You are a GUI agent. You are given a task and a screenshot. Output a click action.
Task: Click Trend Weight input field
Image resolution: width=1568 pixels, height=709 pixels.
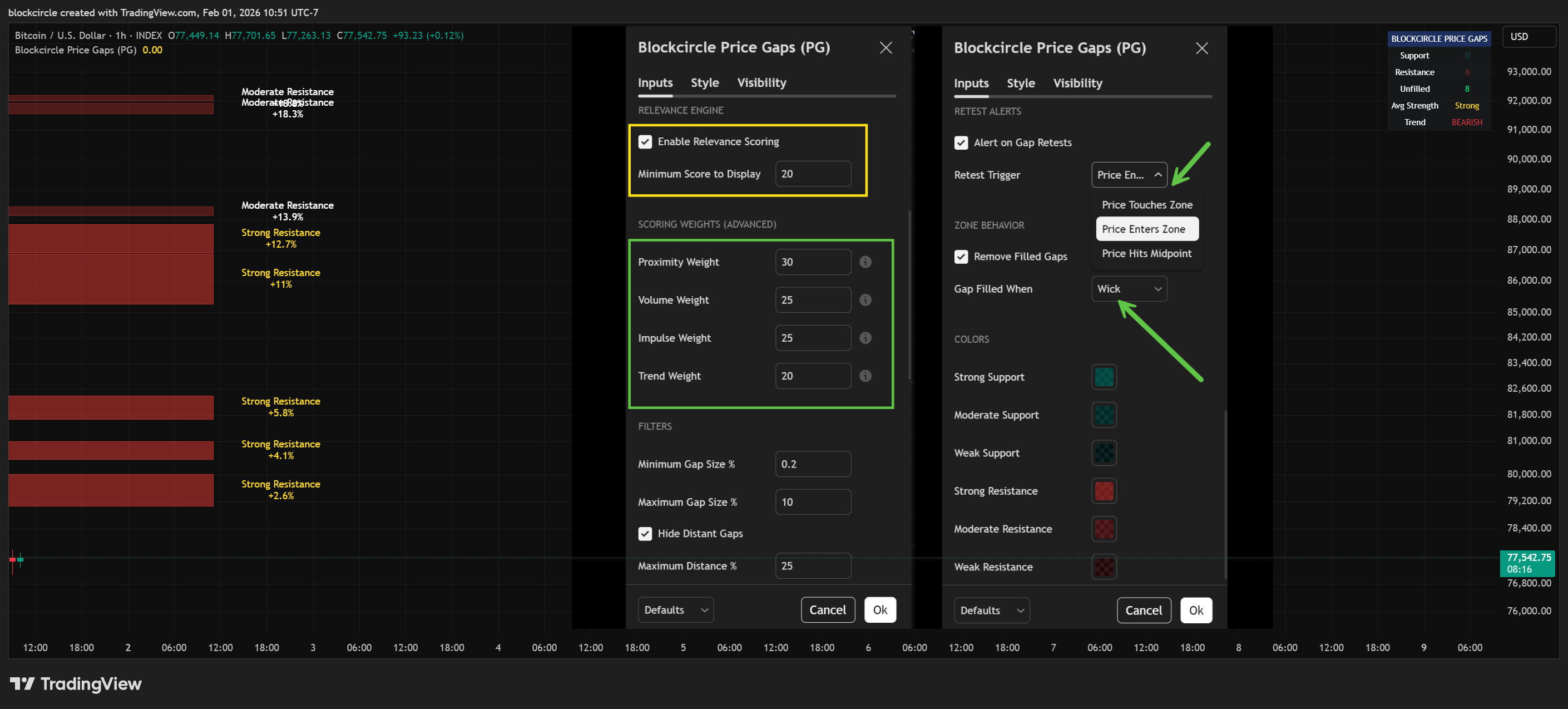[813, 376]
